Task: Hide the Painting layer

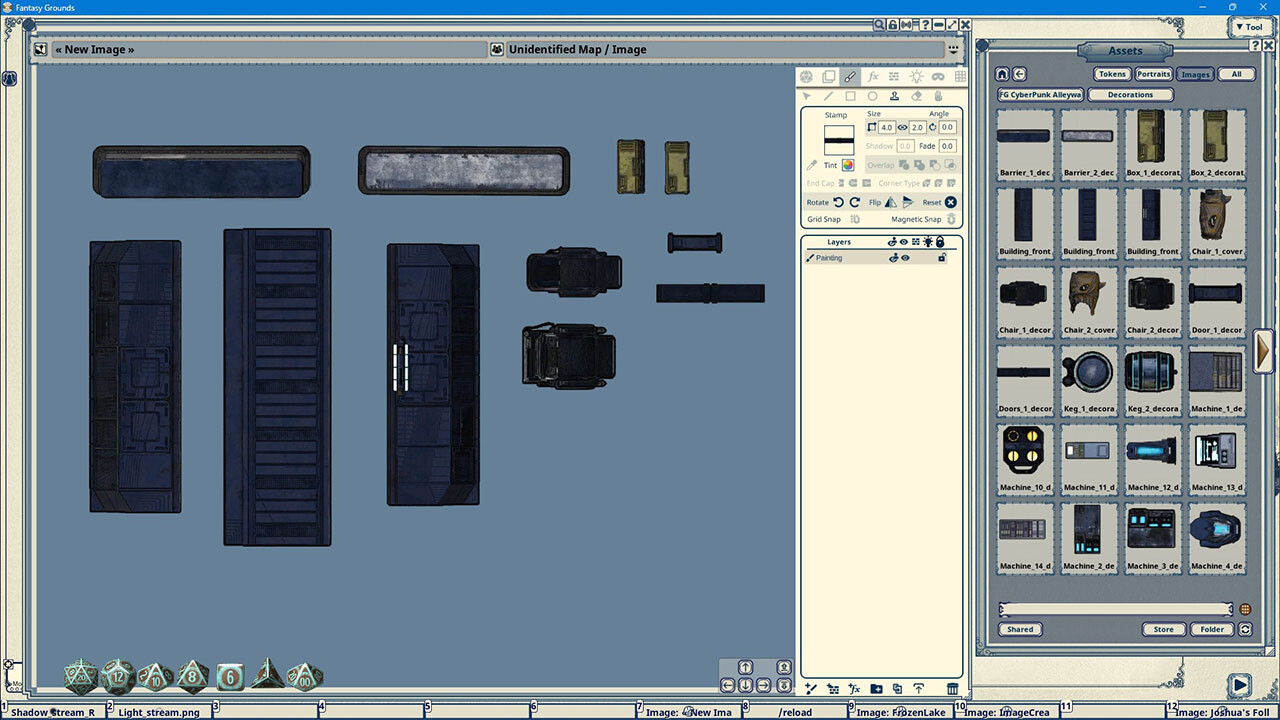Action: (905, 258)
